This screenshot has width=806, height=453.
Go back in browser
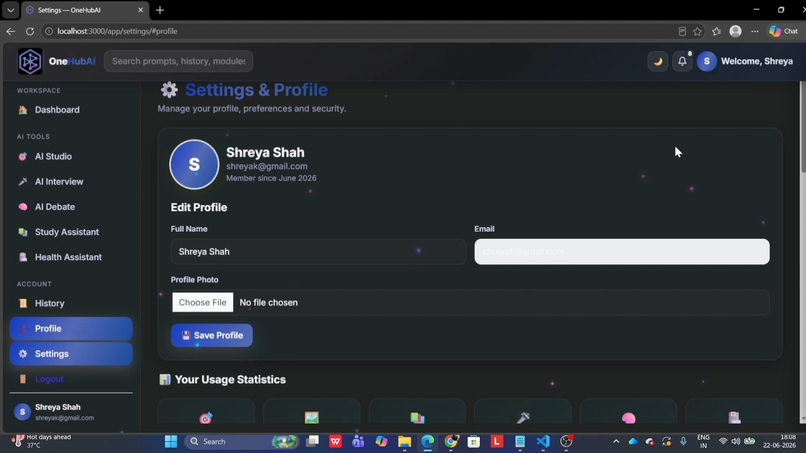pyautogui.click(x=11, y=31)
